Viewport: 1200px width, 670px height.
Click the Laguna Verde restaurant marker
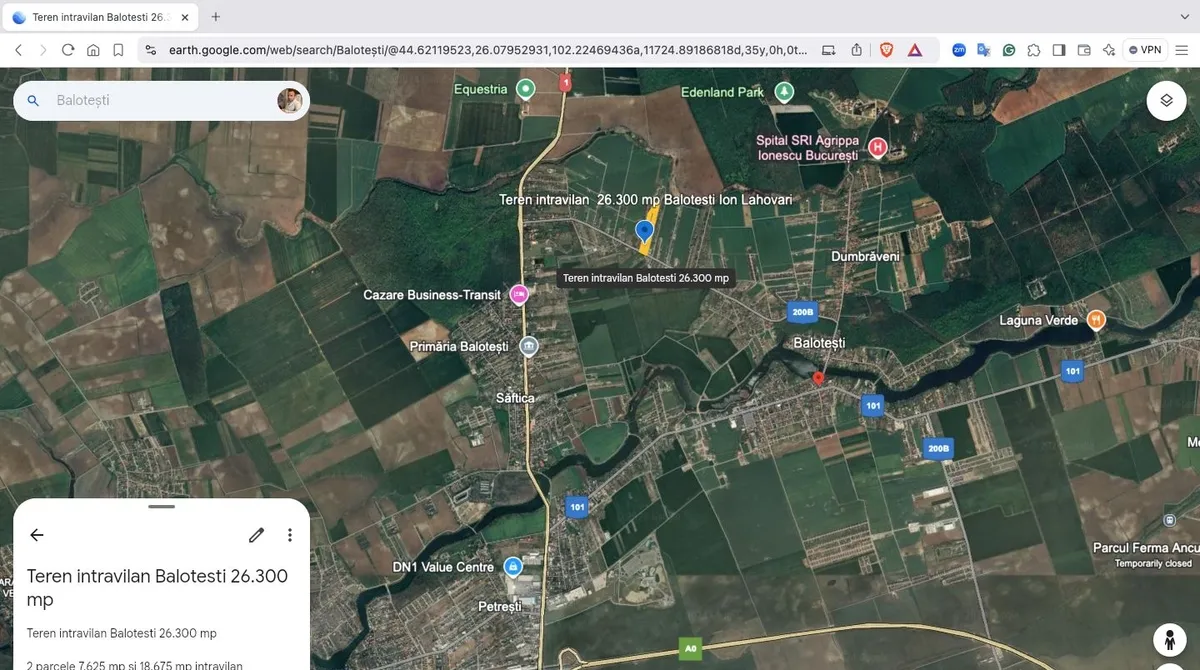point(1096,320)
